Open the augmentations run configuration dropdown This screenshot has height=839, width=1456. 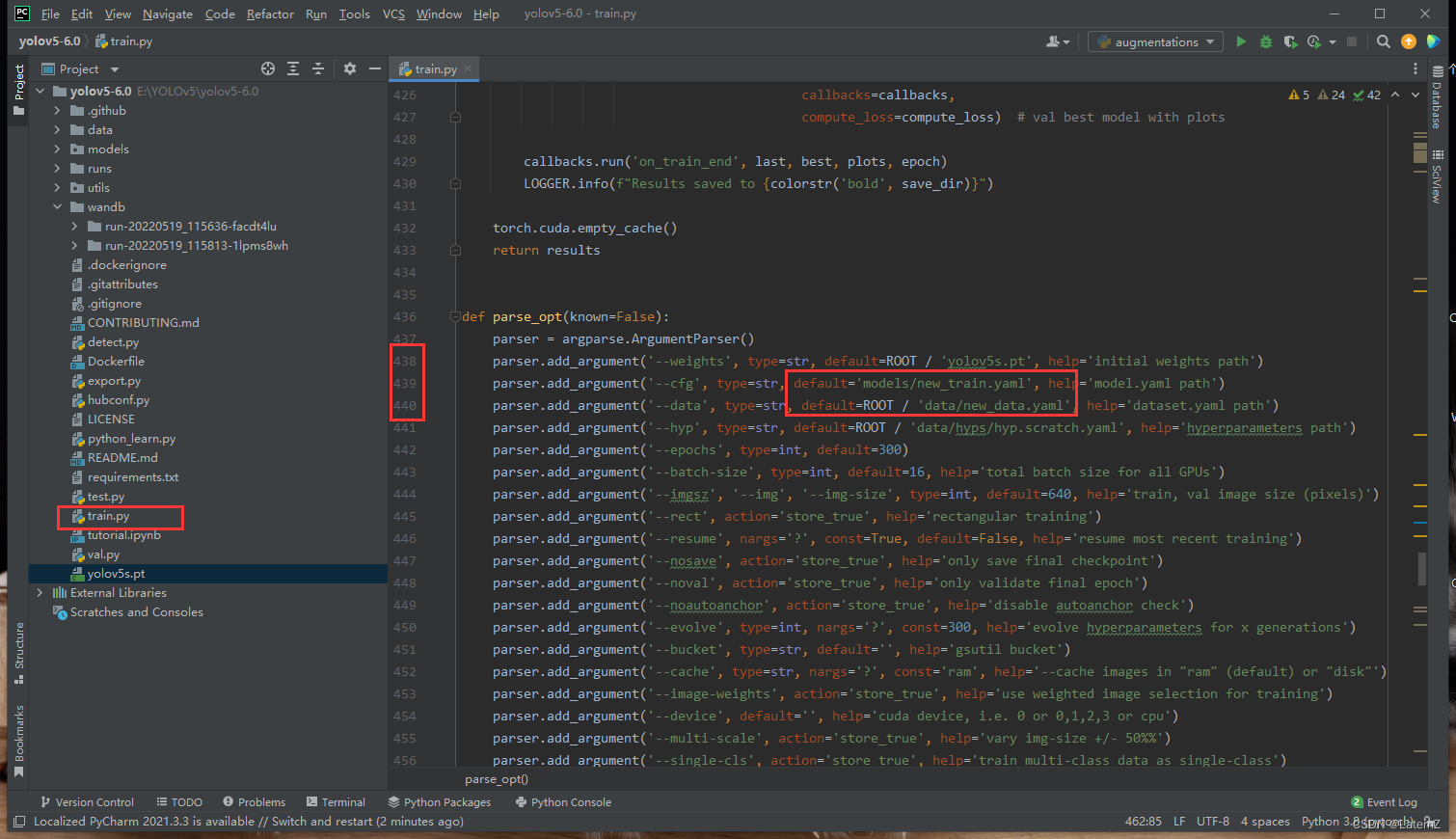pos(1156,41)
